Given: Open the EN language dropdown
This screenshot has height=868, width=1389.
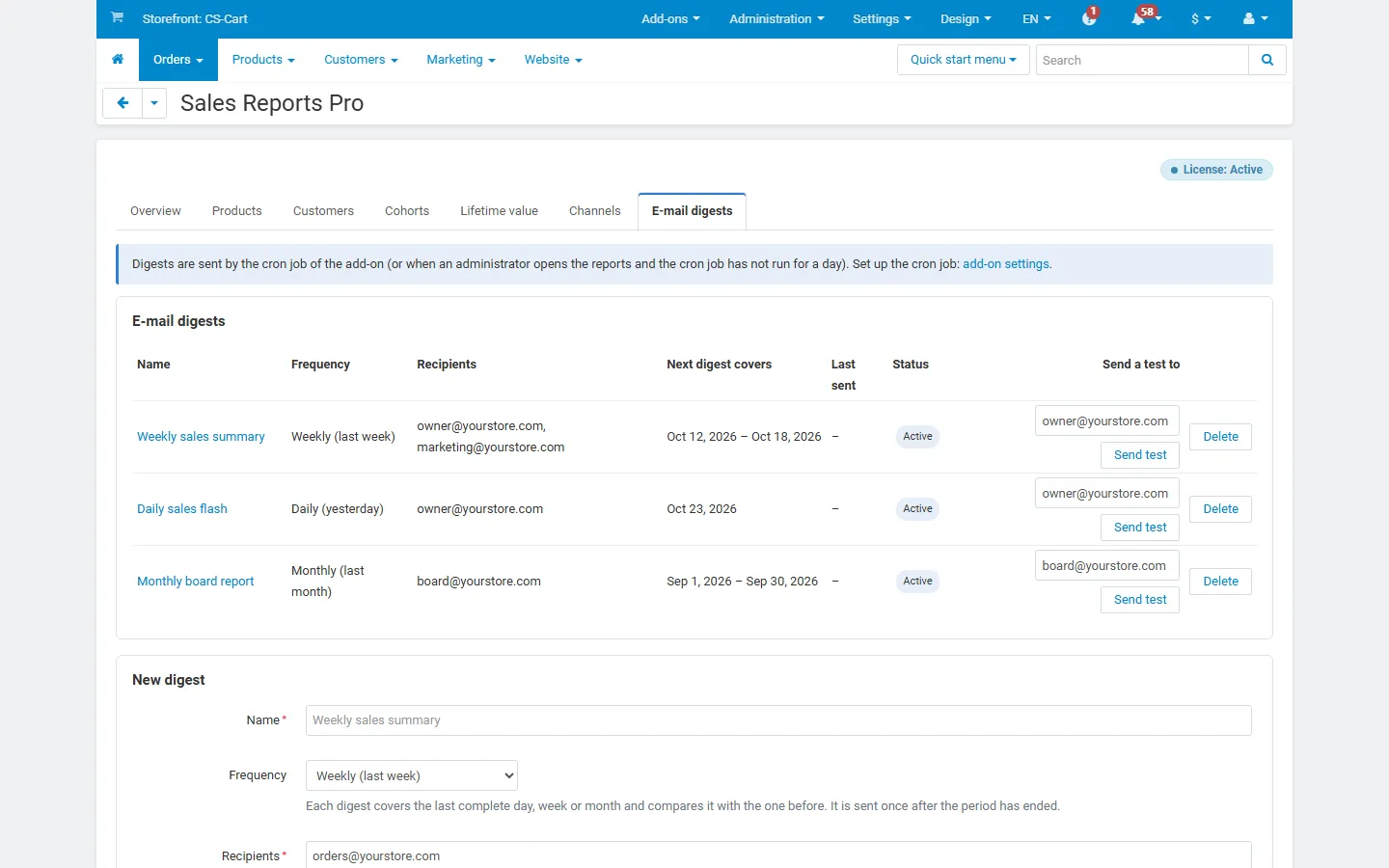Looking at the screenshot, I should tap(1037, 18).
